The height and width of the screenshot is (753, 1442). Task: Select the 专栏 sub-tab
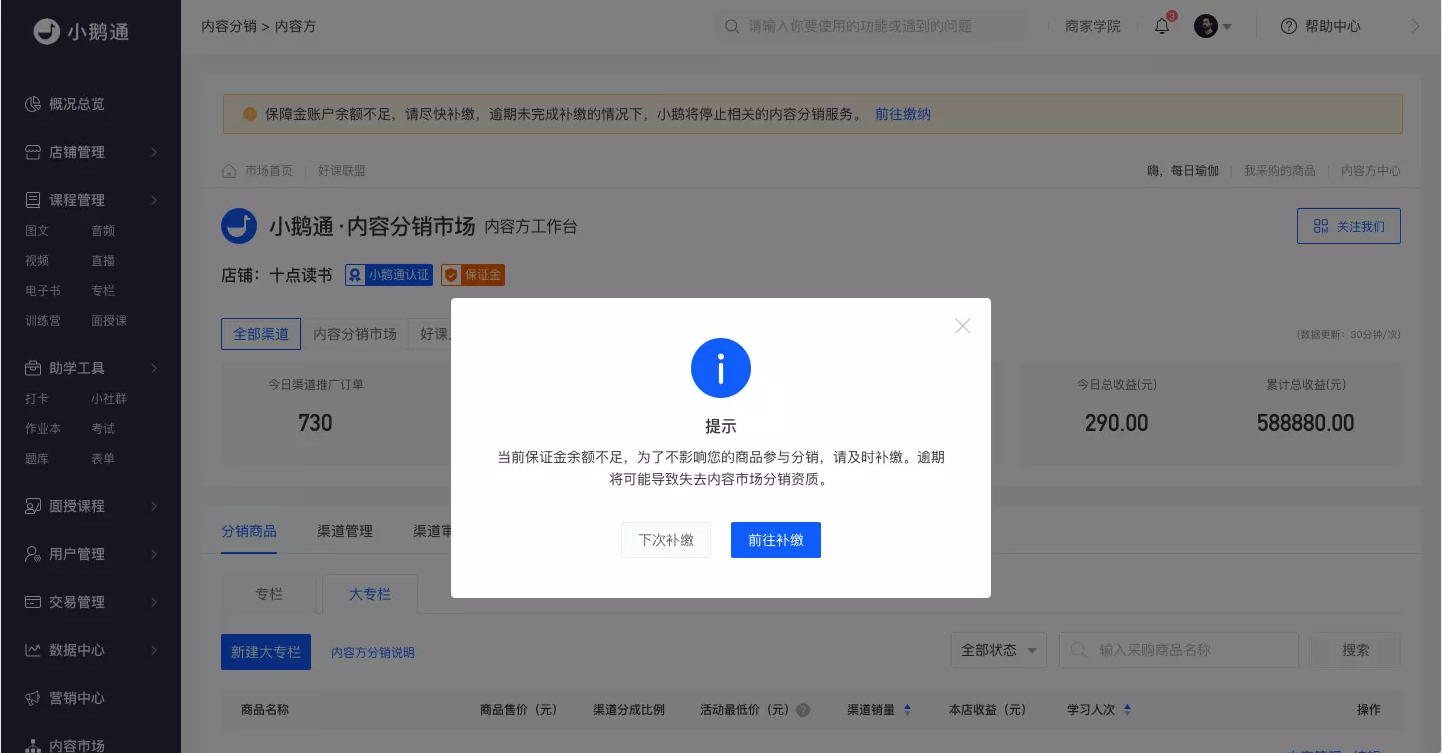269,594
